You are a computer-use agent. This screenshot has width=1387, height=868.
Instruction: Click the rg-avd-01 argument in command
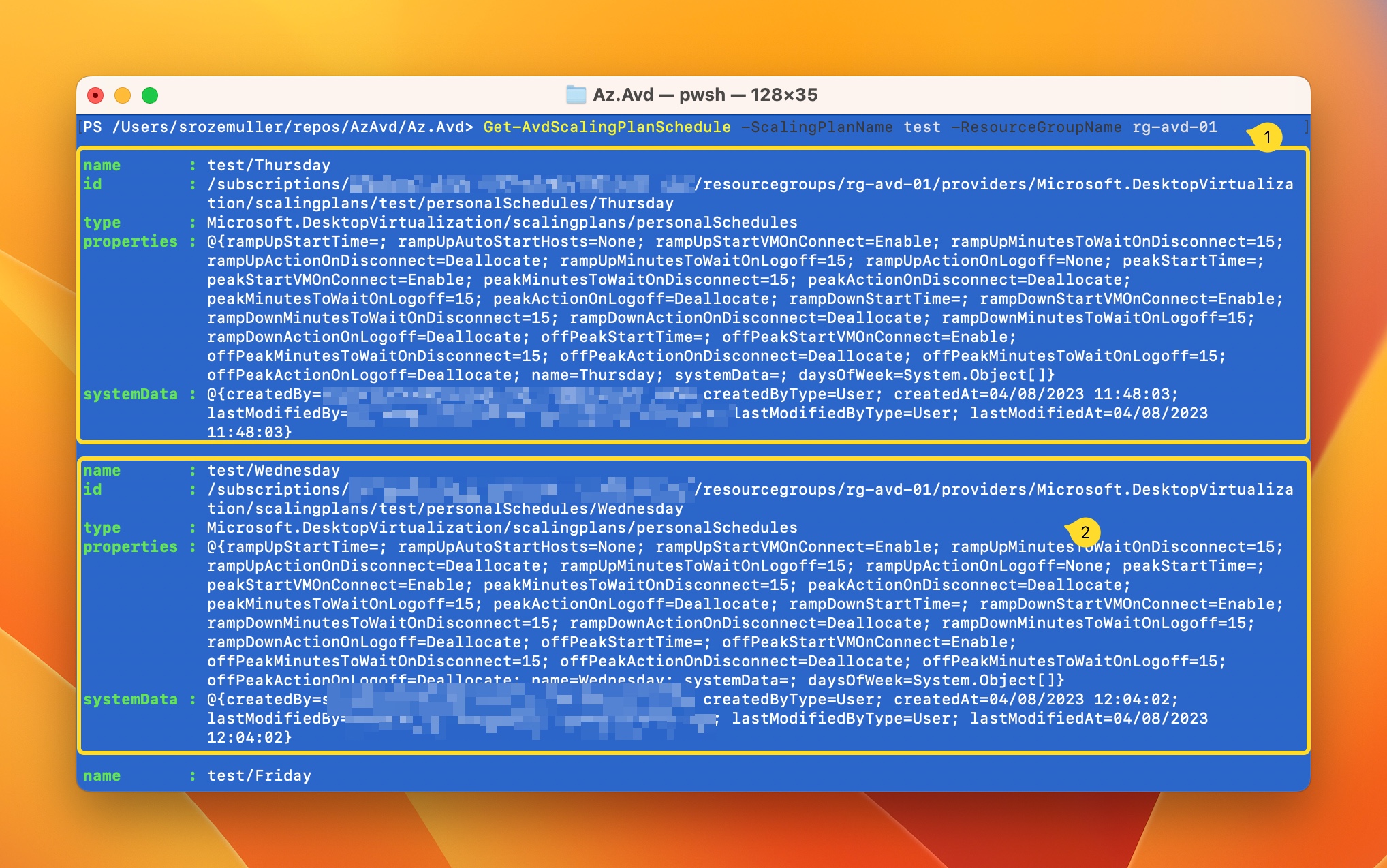point(1174,127)
